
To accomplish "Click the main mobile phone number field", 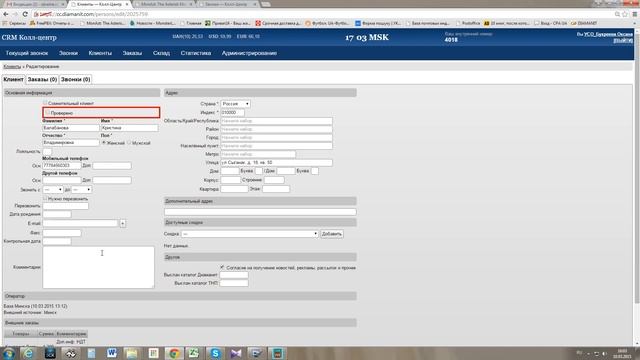I will click(x=62, y=166).
